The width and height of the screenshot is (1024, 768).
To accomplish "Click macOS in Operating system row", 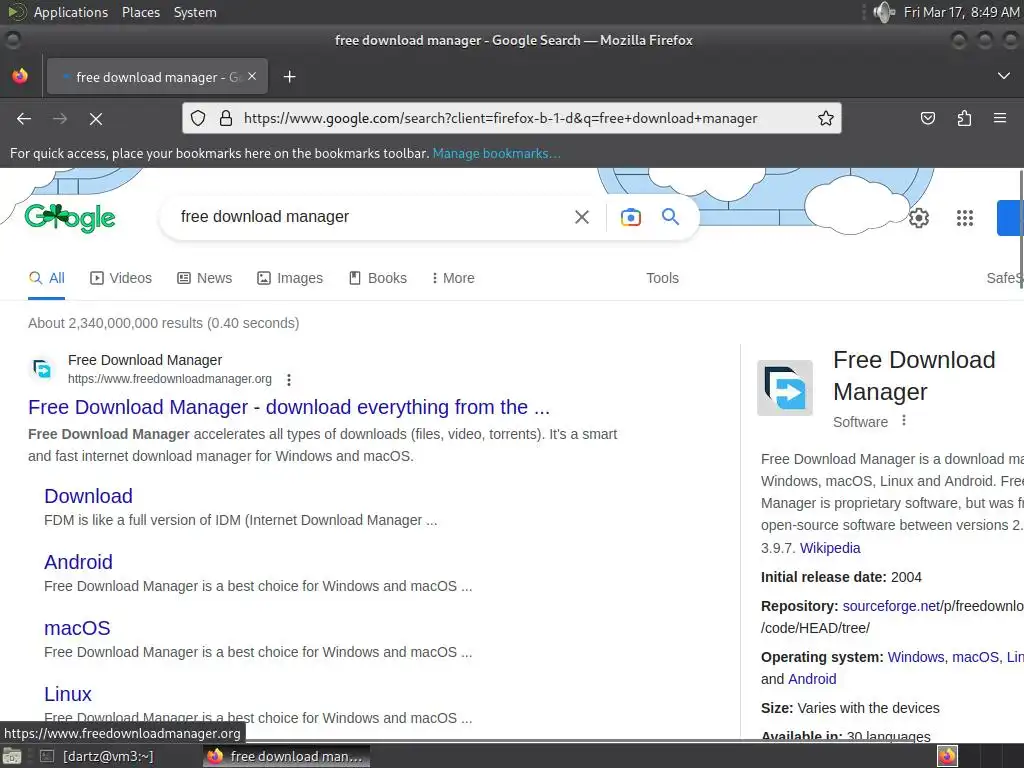I will tap(976, 657).
